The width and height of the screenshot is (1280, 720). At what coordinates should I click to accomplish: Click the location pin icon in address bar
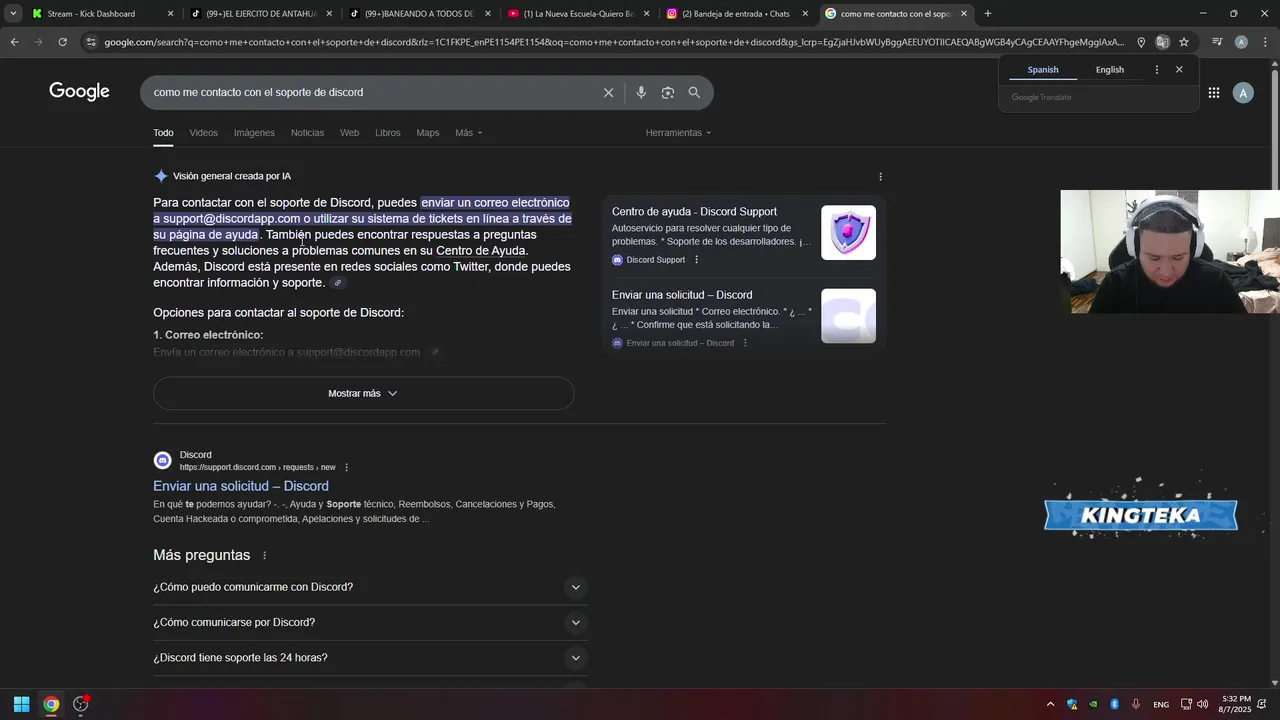(1141, 42)
